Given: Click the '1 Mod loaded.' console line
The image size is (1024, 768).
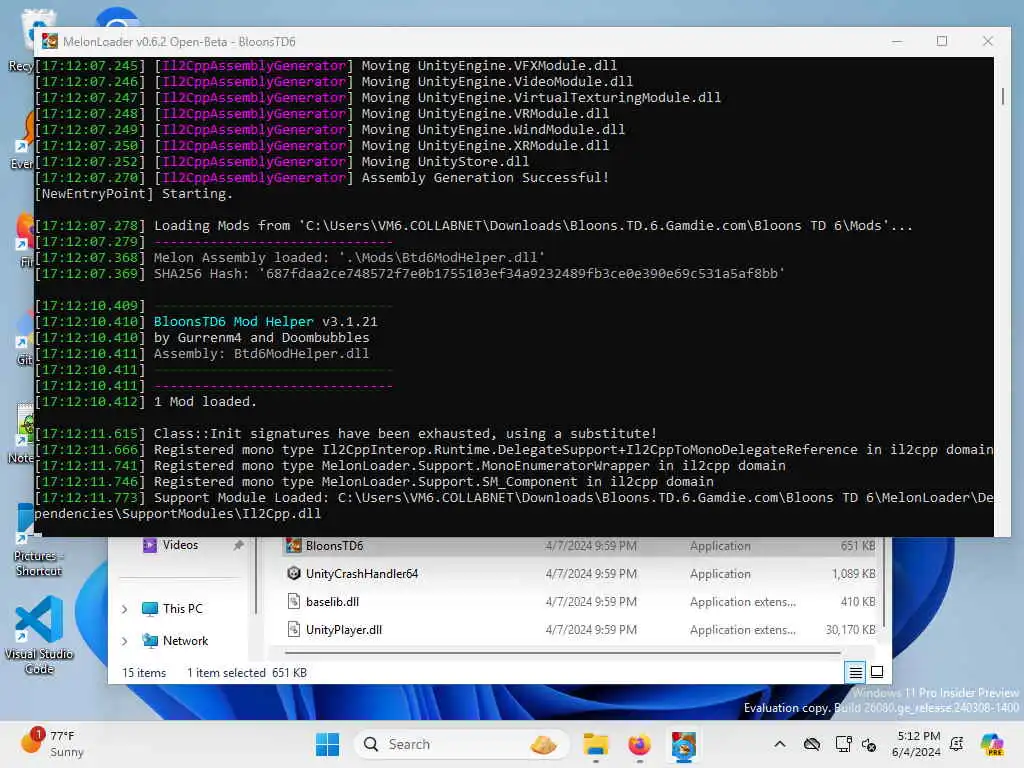Looking at the screenshot, I should point(205,402).
